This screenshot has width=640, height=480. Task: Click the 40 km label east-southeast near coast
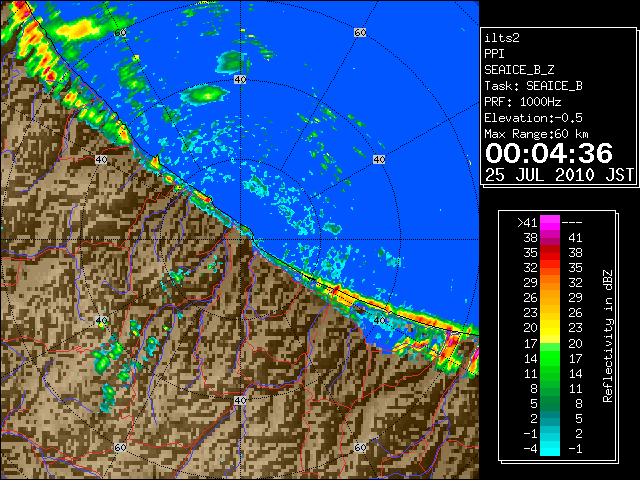379,320
